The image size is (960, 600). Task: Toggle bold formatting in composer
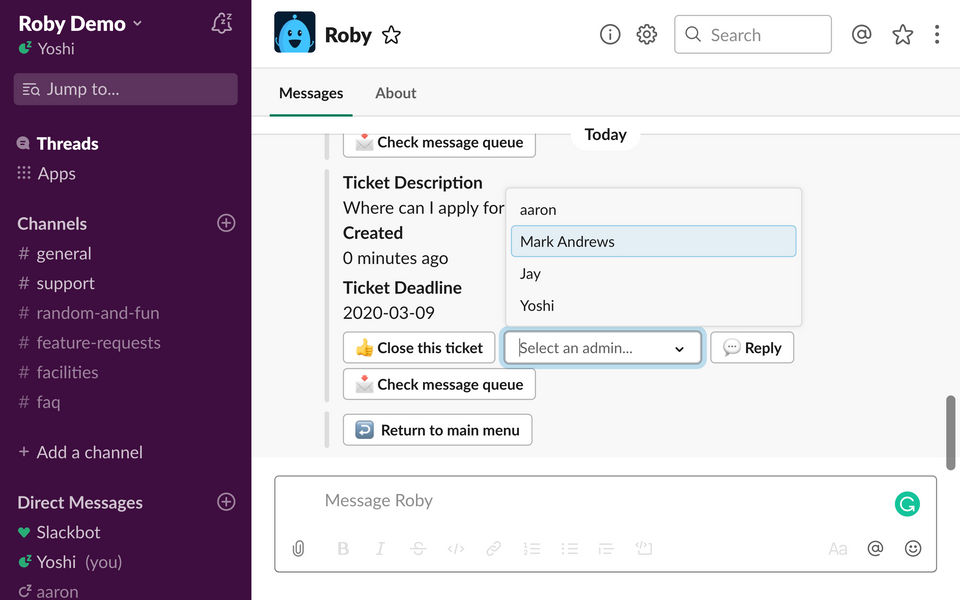[x=343, y=548]
